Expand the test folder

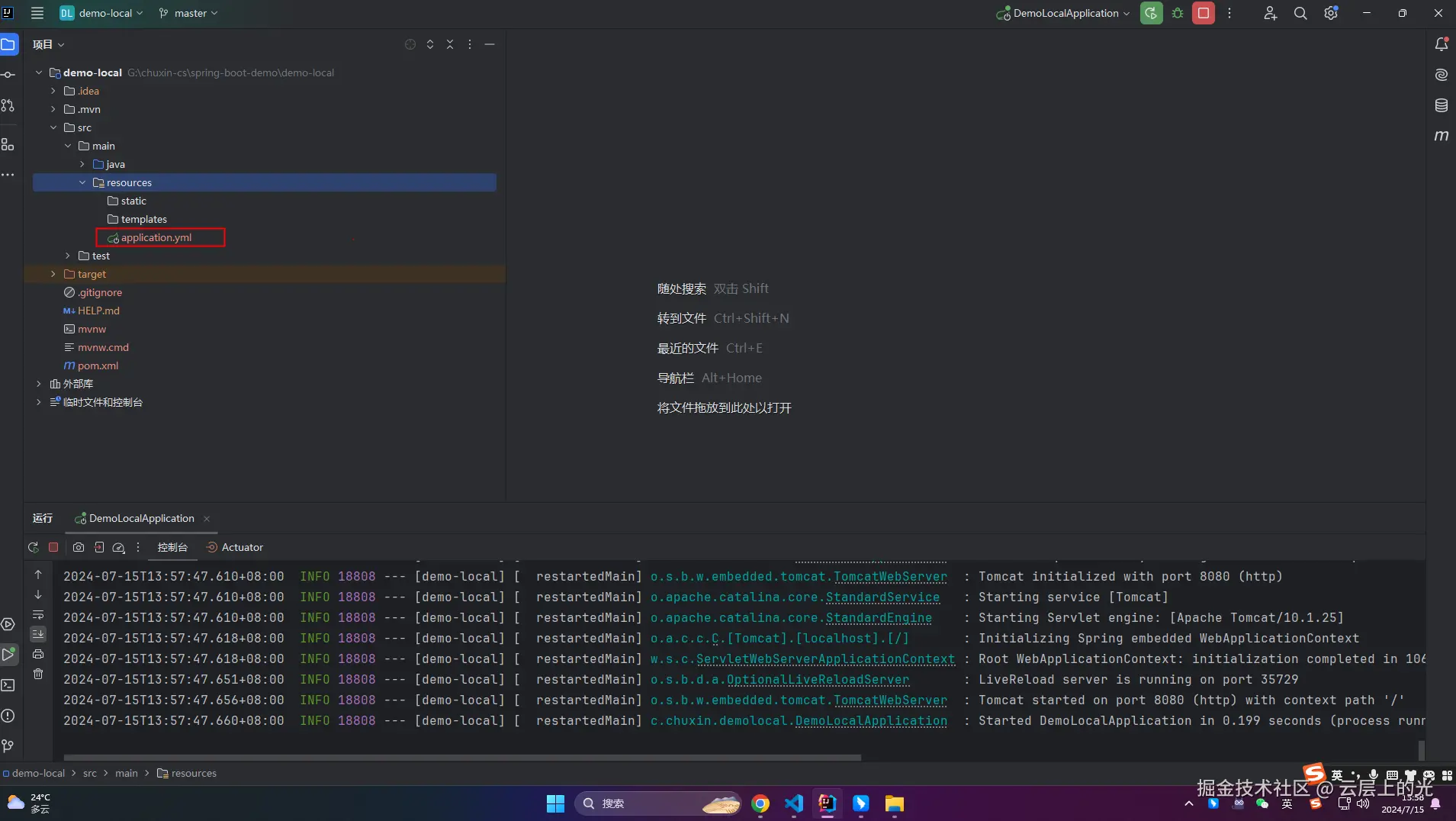[x=68, y=256]
